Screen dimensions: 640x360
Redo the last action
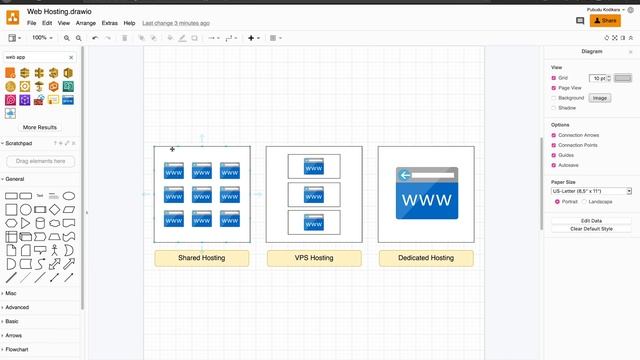[x=108, y=38]
